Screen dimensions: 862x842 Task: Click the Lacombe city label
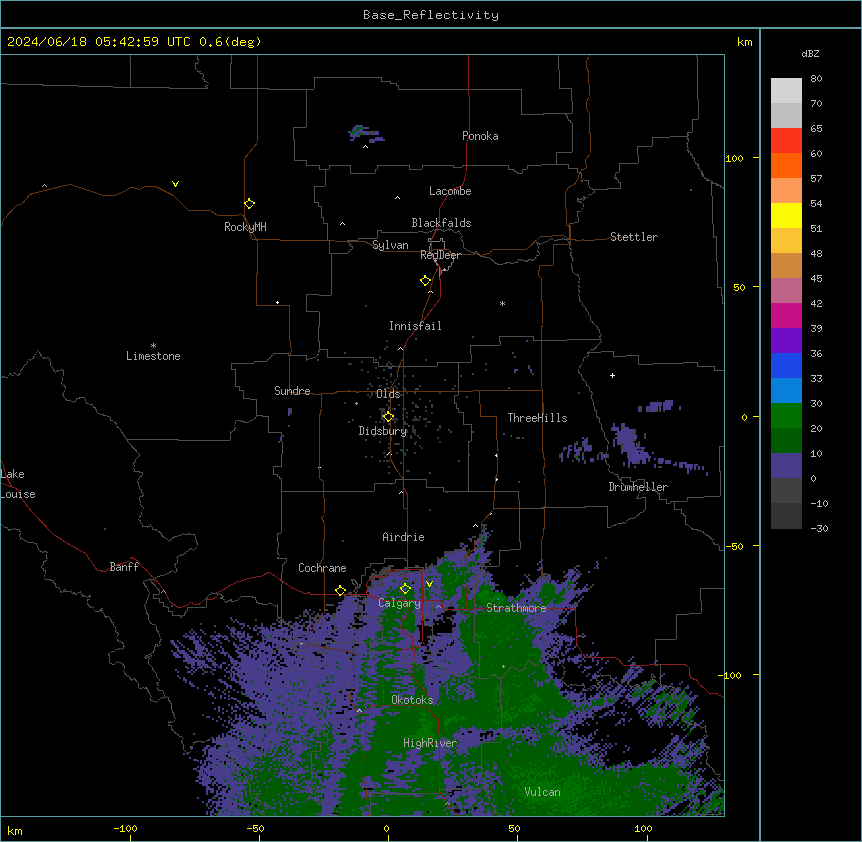tap(450, 191)
